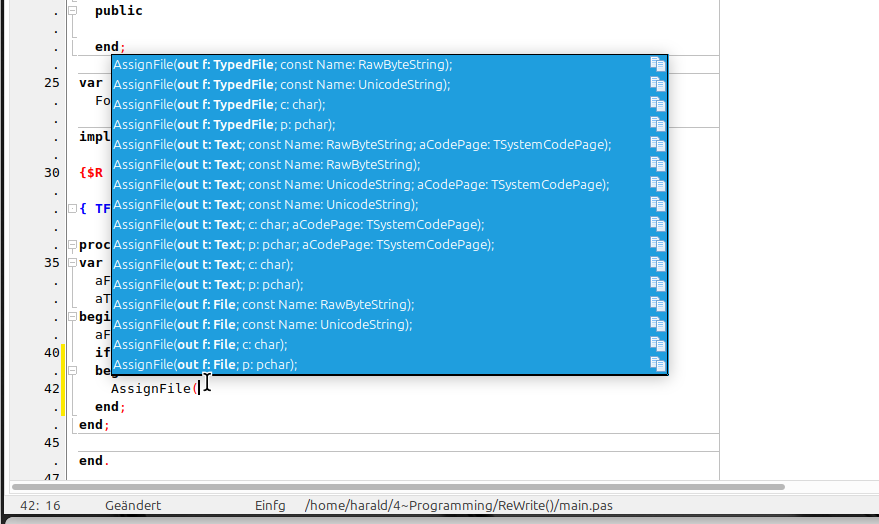Viewport: 879px width, 524px height.
Task: Click line number 30 in the gutter
Action: click(52, 173)
